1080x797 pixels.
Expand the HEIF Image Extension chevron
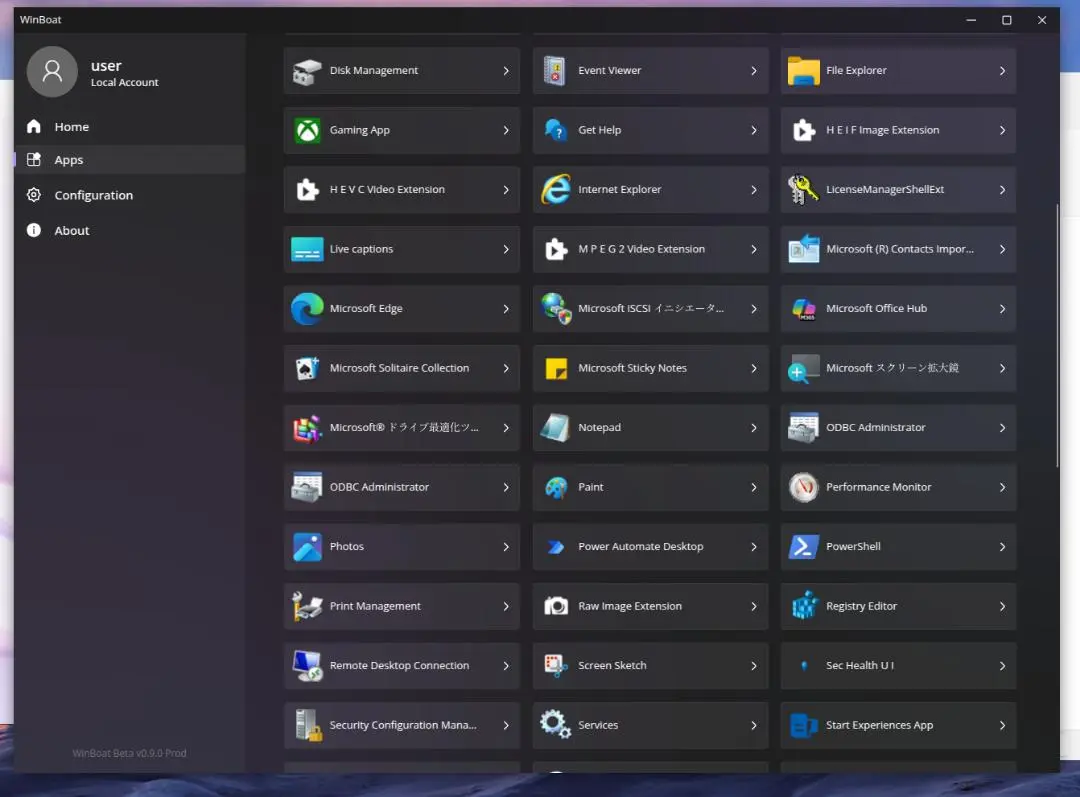pyautogui.click(x=1002, y=130)
